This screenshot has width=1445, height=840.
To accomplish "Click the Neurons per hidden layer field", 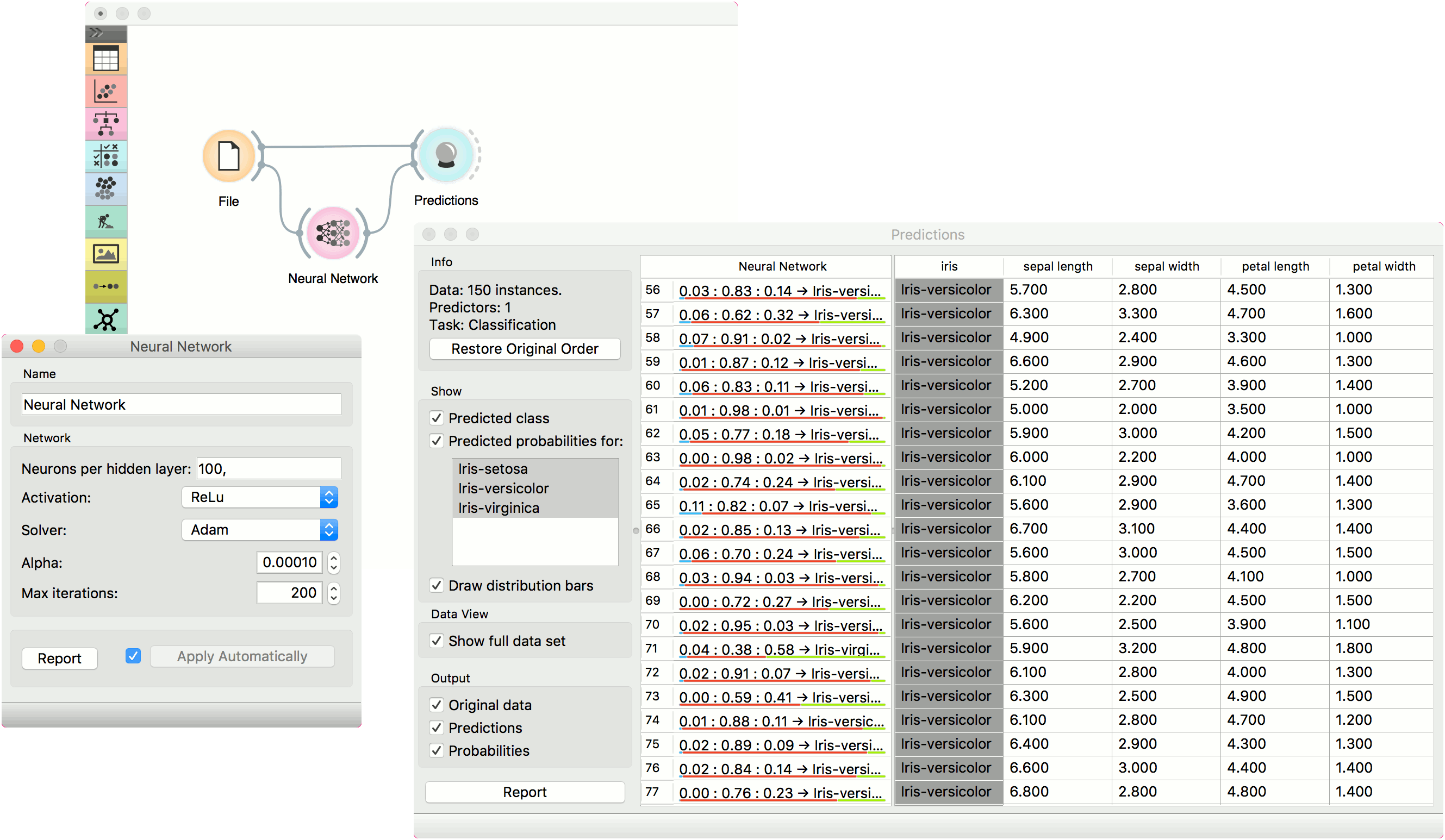I will coord(269,469).
